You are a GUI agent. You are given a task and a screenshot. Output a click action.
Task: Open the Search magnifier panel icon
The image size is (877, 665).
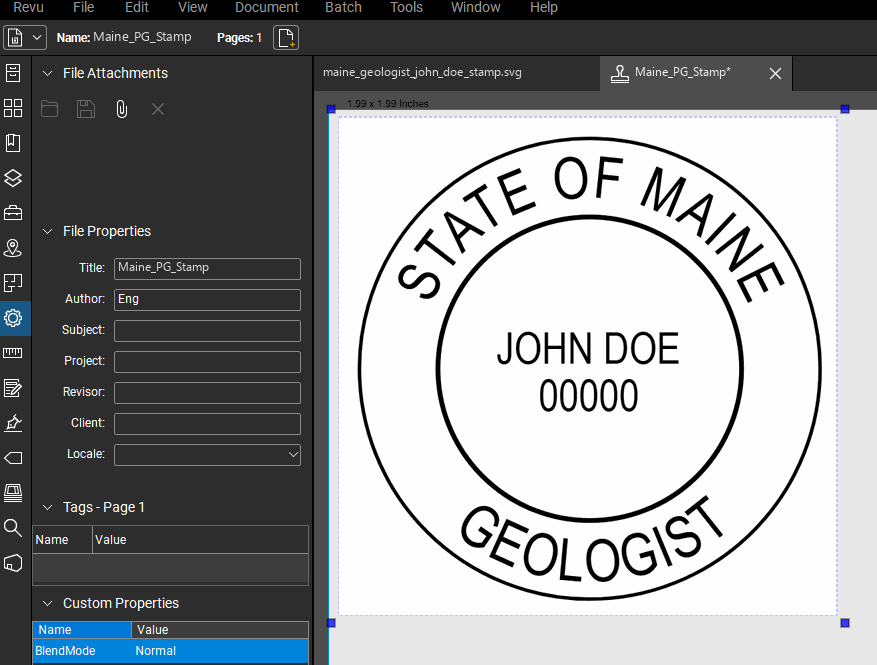[x=13, y=527]
